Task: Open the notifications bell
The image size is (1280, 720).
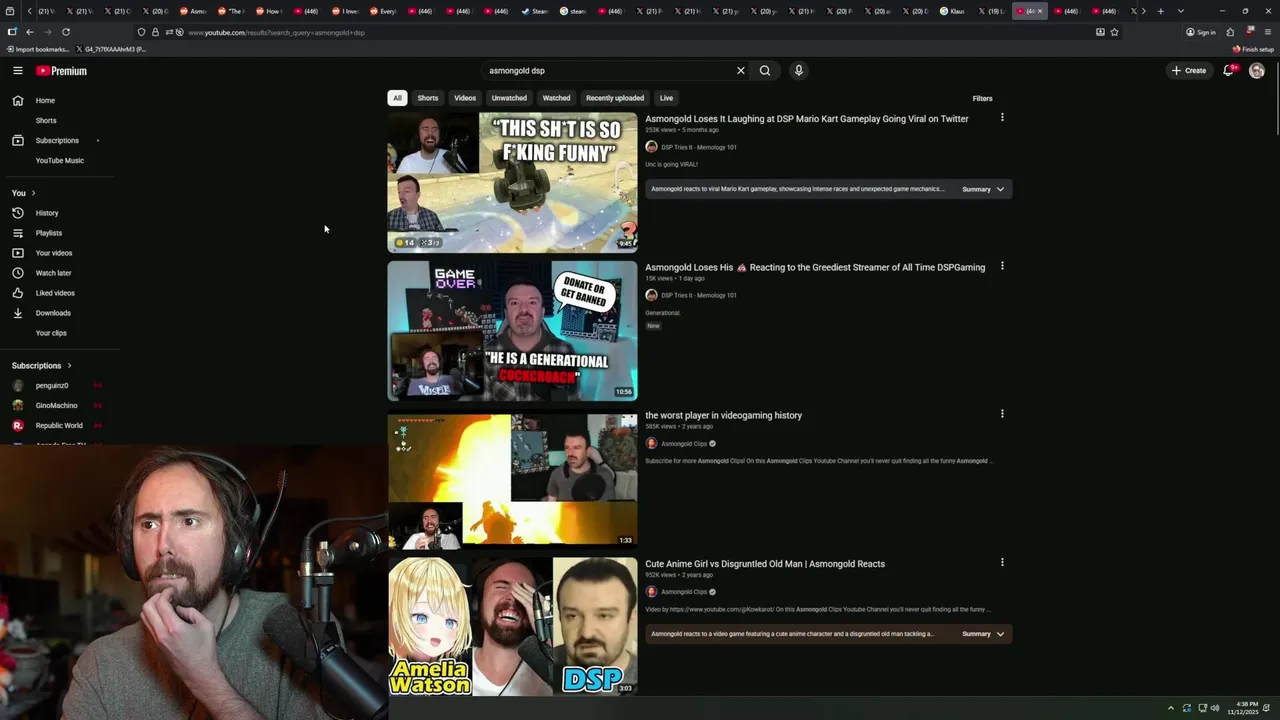Action: point(1229,71)
